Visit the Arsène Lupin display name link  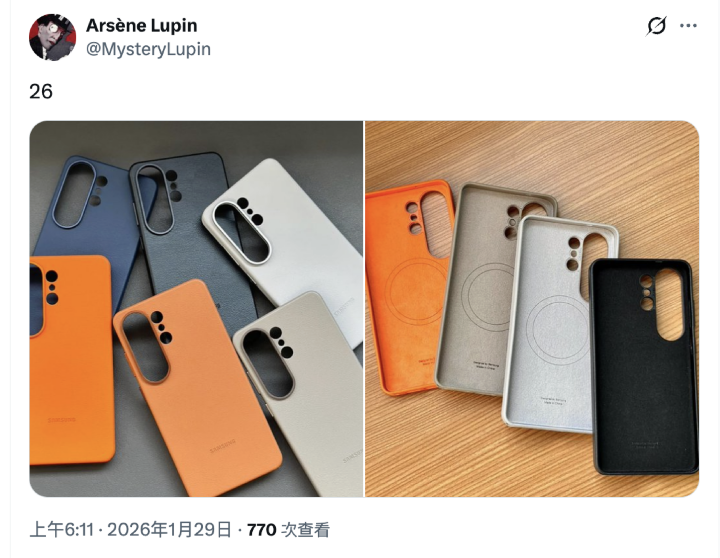pyautogui.click(x=141, y=26)
